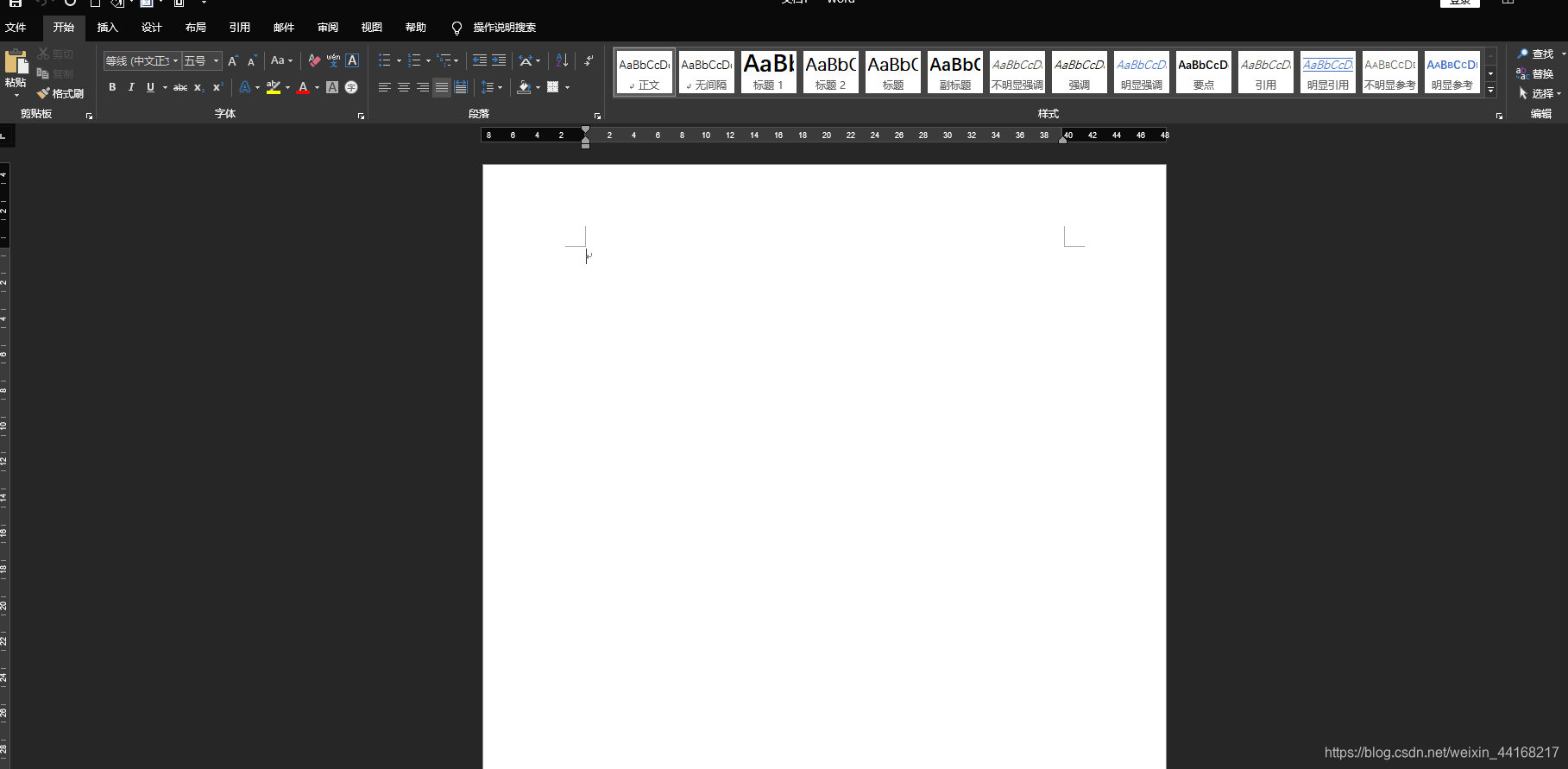Expand the bullets library arrow
This screenshot has width=1568, height=769.
pos(399,60)
